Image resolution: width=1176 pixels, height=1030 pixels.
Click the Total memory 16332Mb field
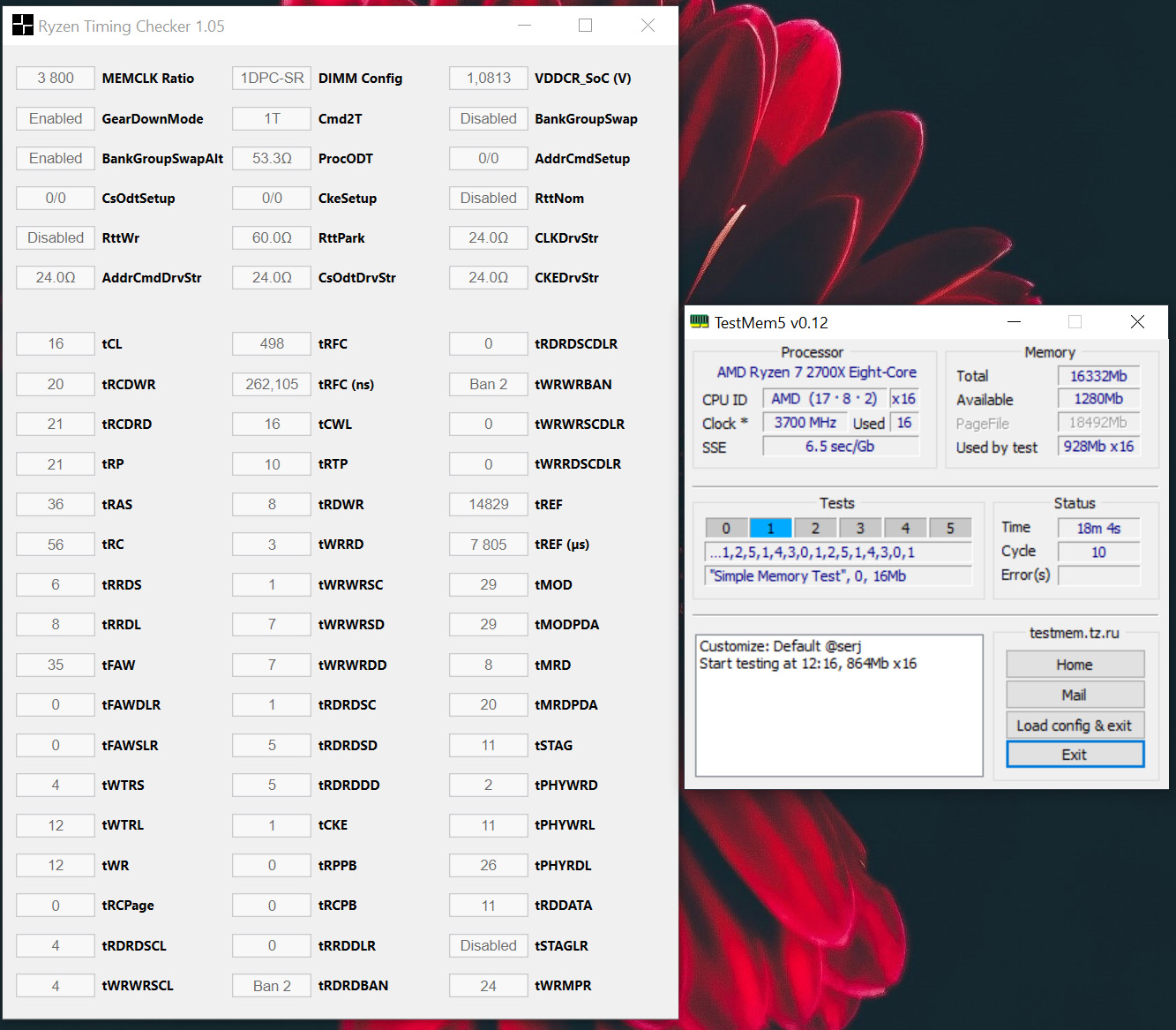[1098, 376]
